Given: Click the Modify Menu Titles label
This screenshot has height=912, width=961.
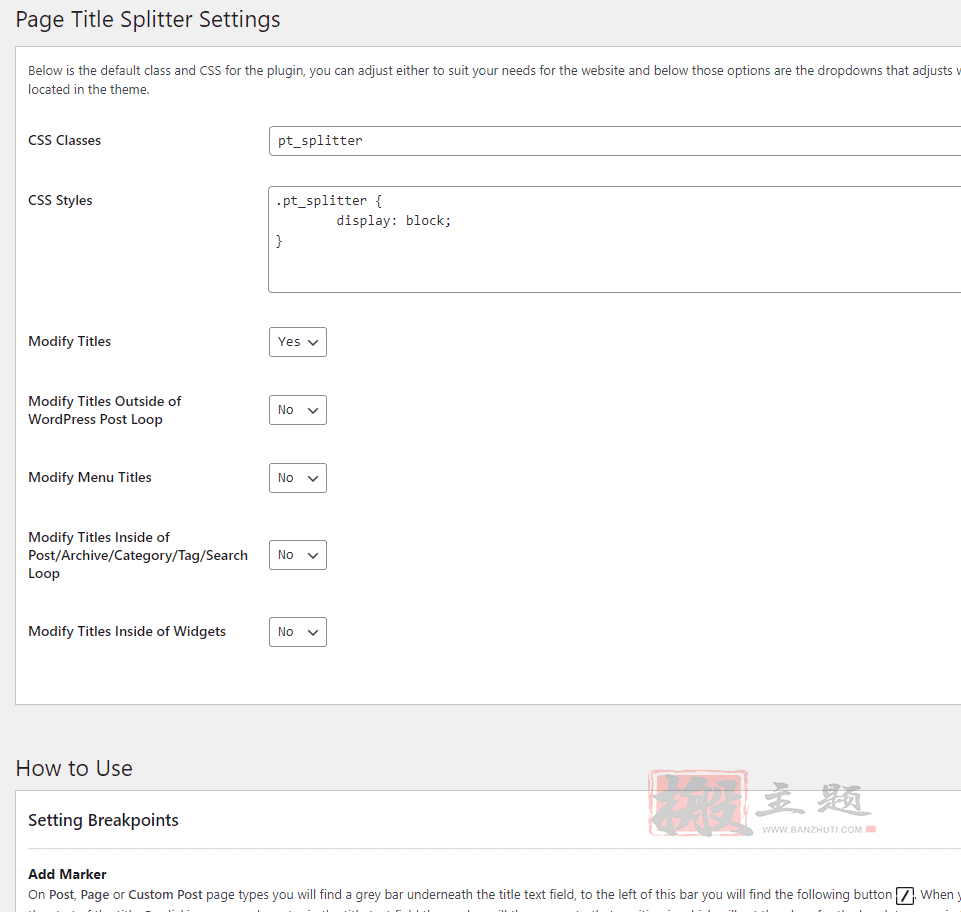Looking at the screenshot, I should pos(90,477).
